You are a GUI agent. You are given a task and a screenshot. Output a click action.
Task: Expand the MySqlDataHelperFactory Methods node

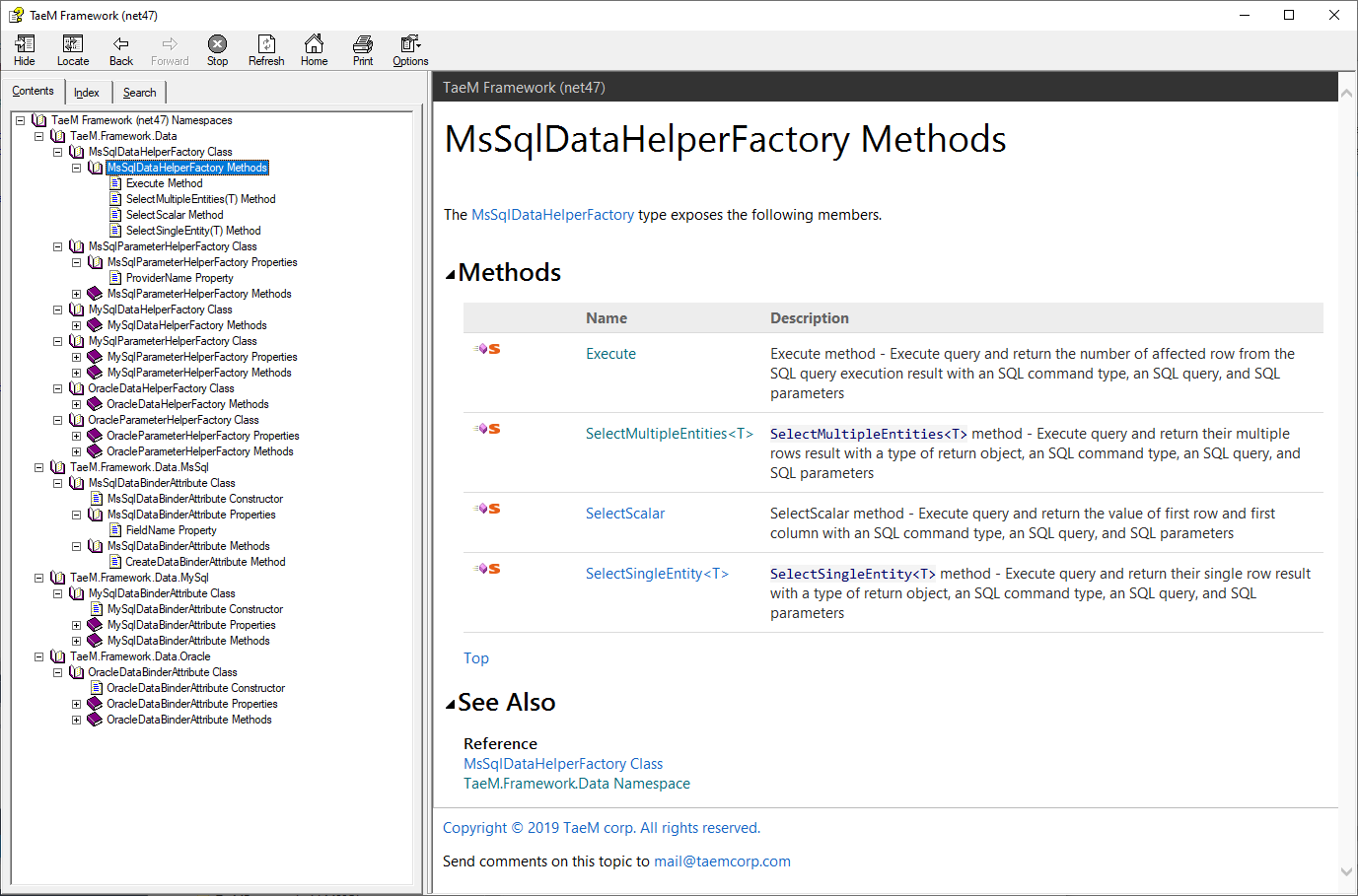76,325
